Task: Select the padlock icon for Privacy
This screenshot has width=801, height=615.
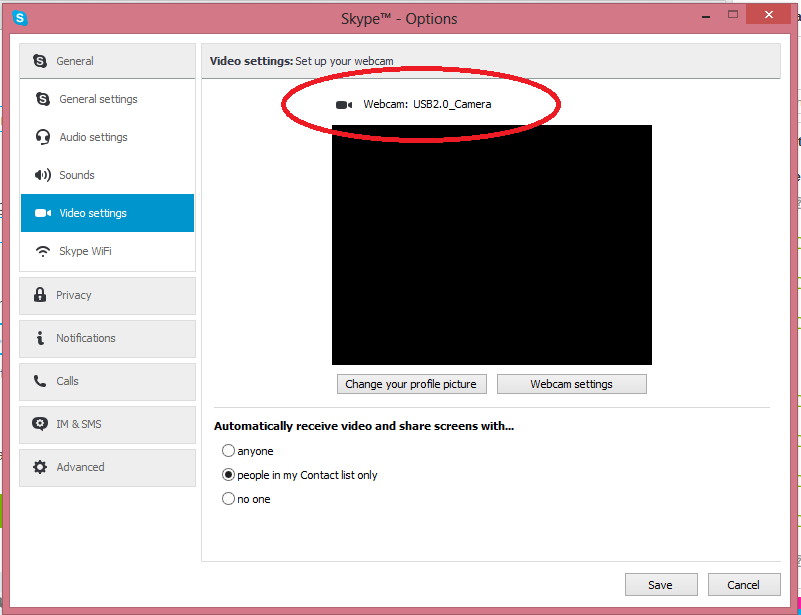Action: (x=42, y=295)
